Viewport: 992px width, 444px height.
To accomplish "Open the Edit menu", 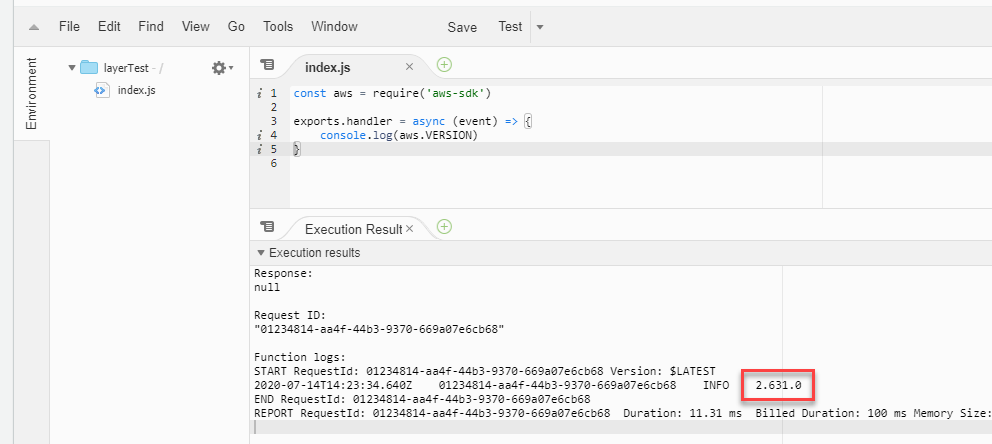I will pyautogui.click(x=109, y=27).
